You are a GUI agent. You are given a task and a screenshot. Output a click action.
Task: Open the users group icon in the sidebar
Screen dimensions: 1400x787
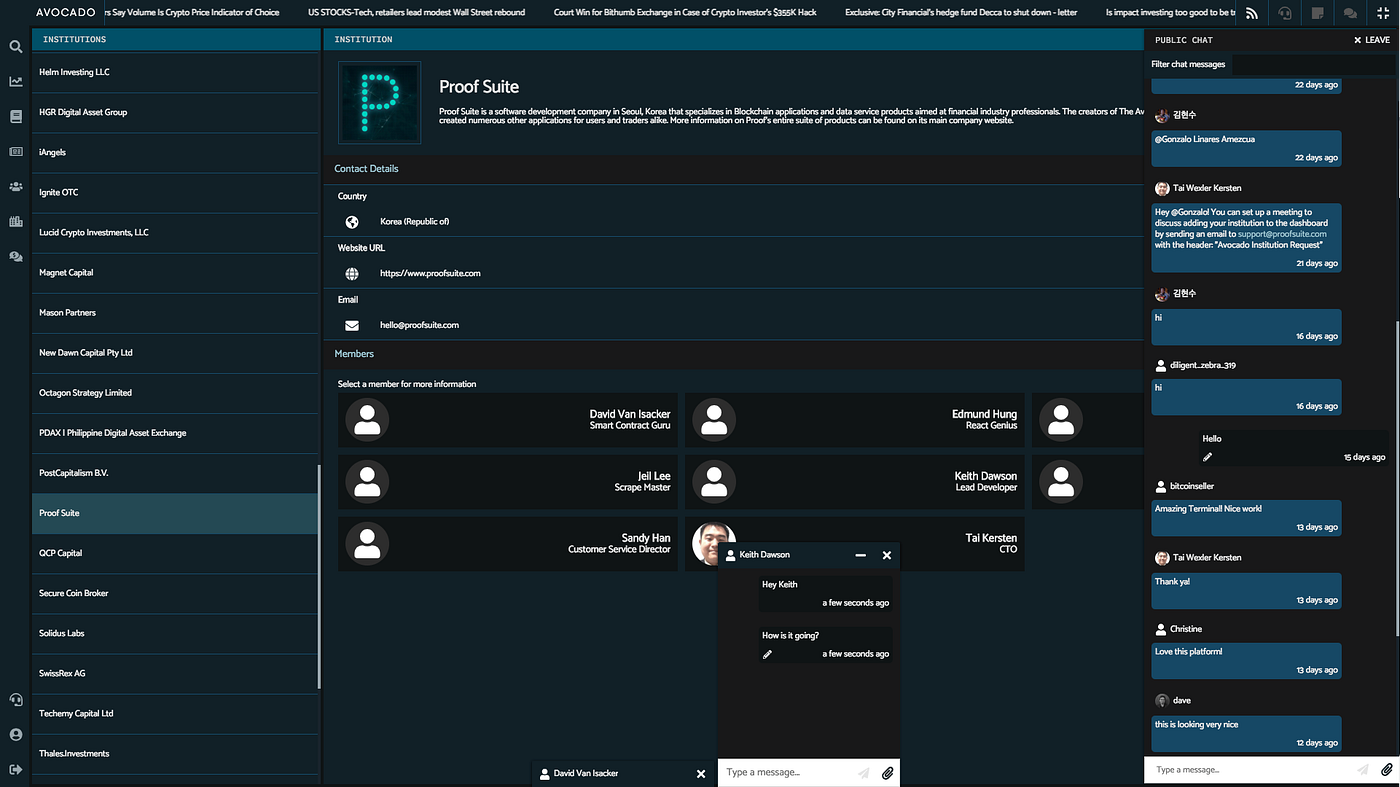(x=16, y=187)
